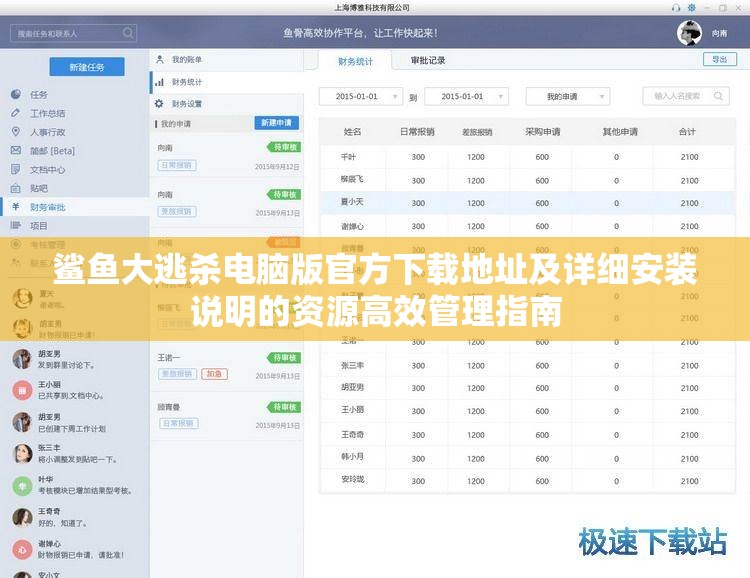Click 待审核 tag on 向南's 9月12日 request
This screenshot has height=578, width=750.
tap(284, 147)
